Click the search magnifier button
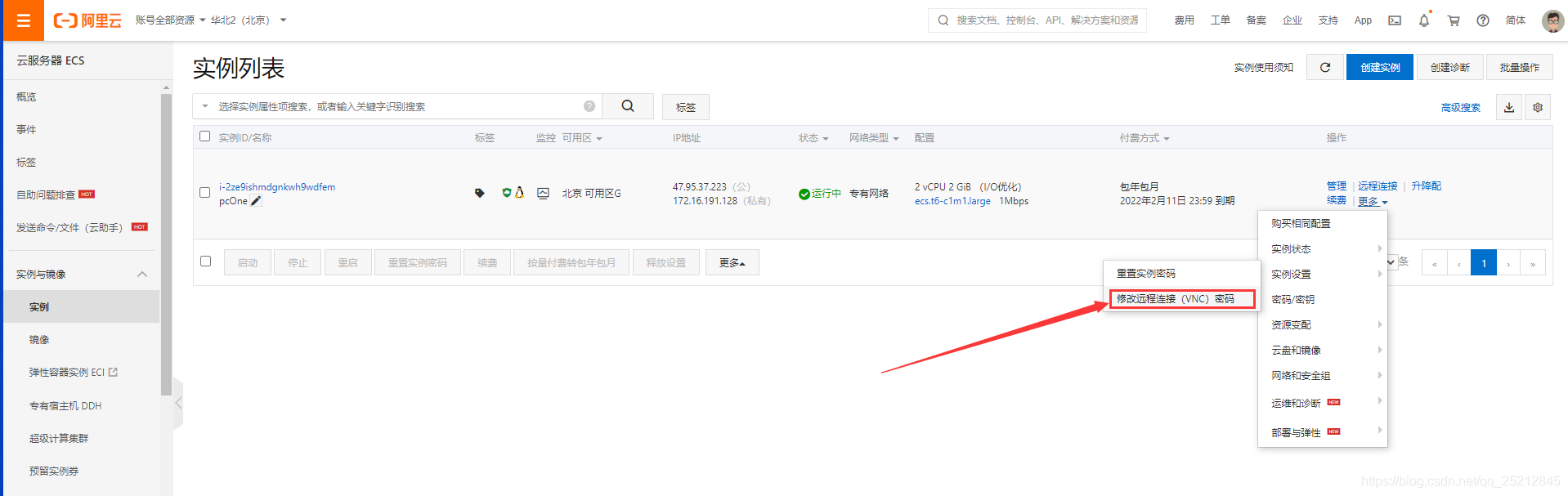The width and height of the screenshot is (1568, 496). click(x=628, y=106)
